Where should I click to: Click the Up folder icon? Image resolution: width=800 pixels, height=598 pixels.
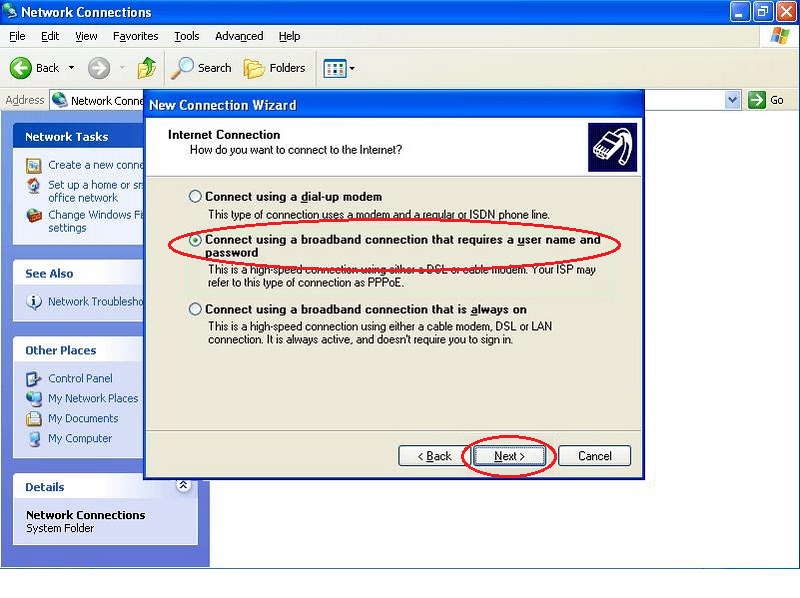tap(146, 67)
